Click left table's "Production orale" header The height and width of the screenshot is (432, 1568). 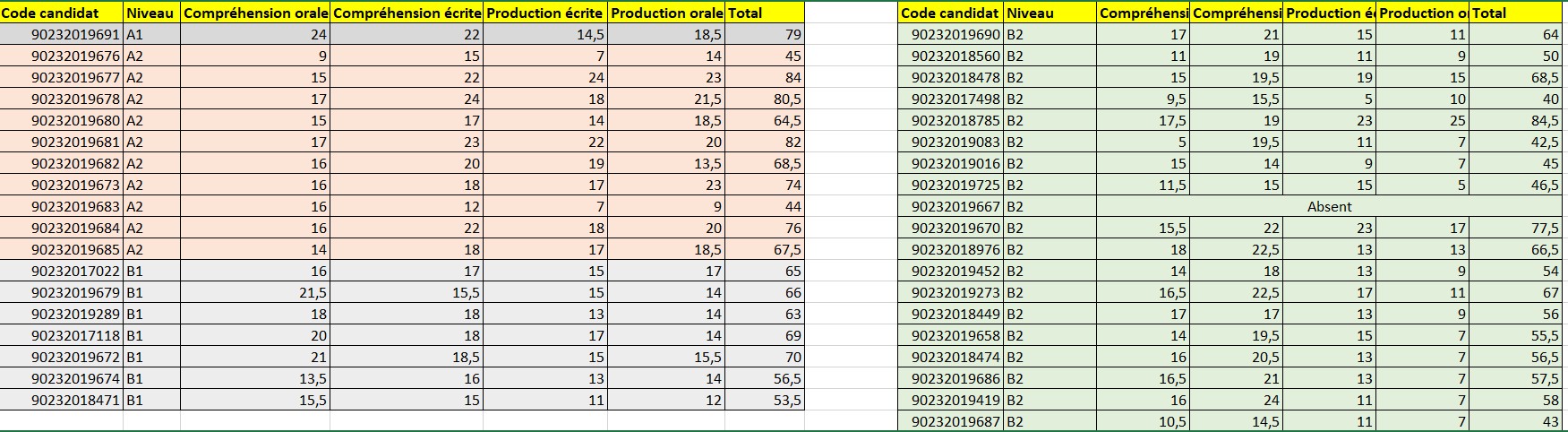click(x=666, y=13)
